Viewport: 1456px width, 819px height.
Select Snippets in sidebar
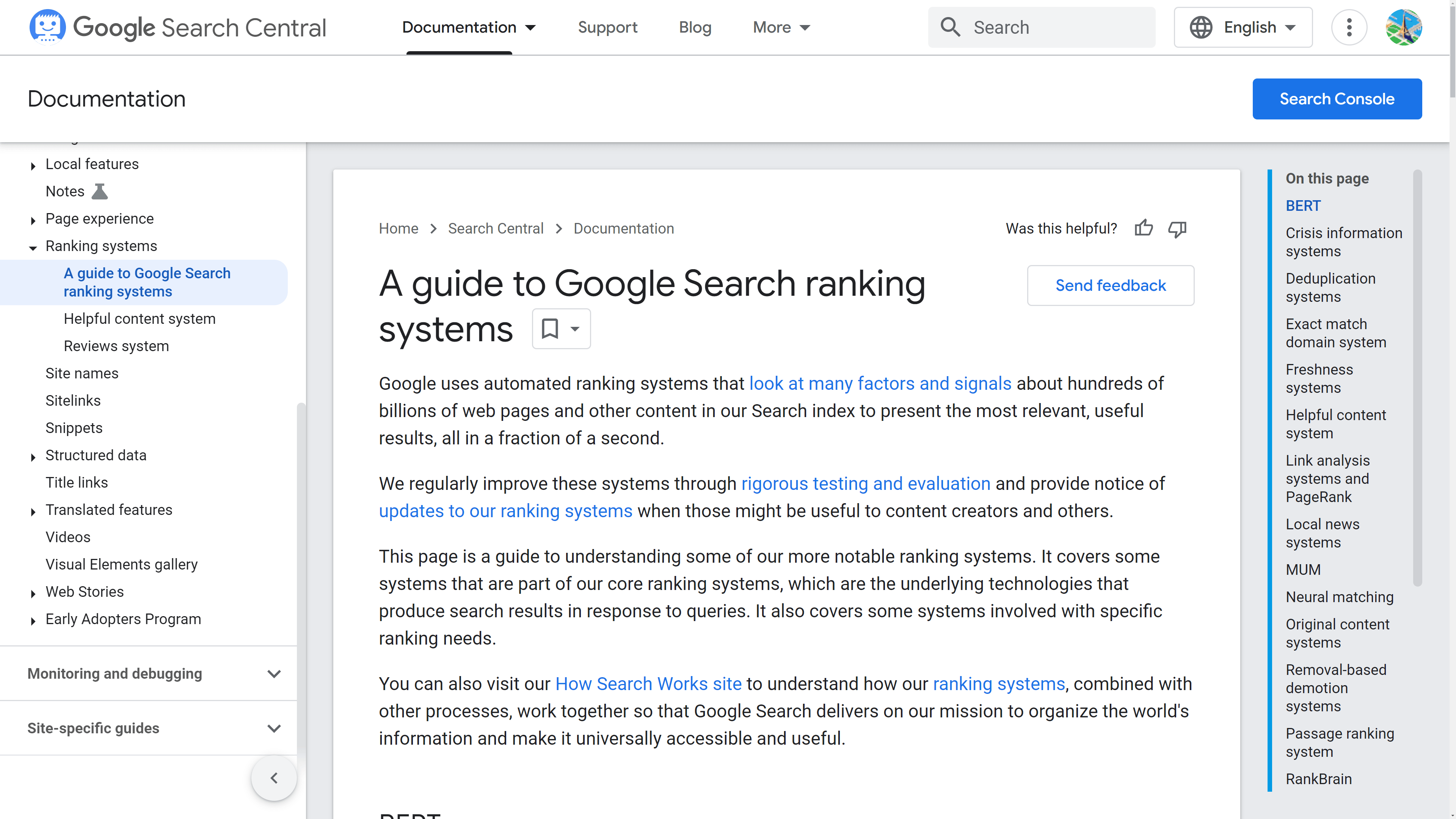pos(74,428)
